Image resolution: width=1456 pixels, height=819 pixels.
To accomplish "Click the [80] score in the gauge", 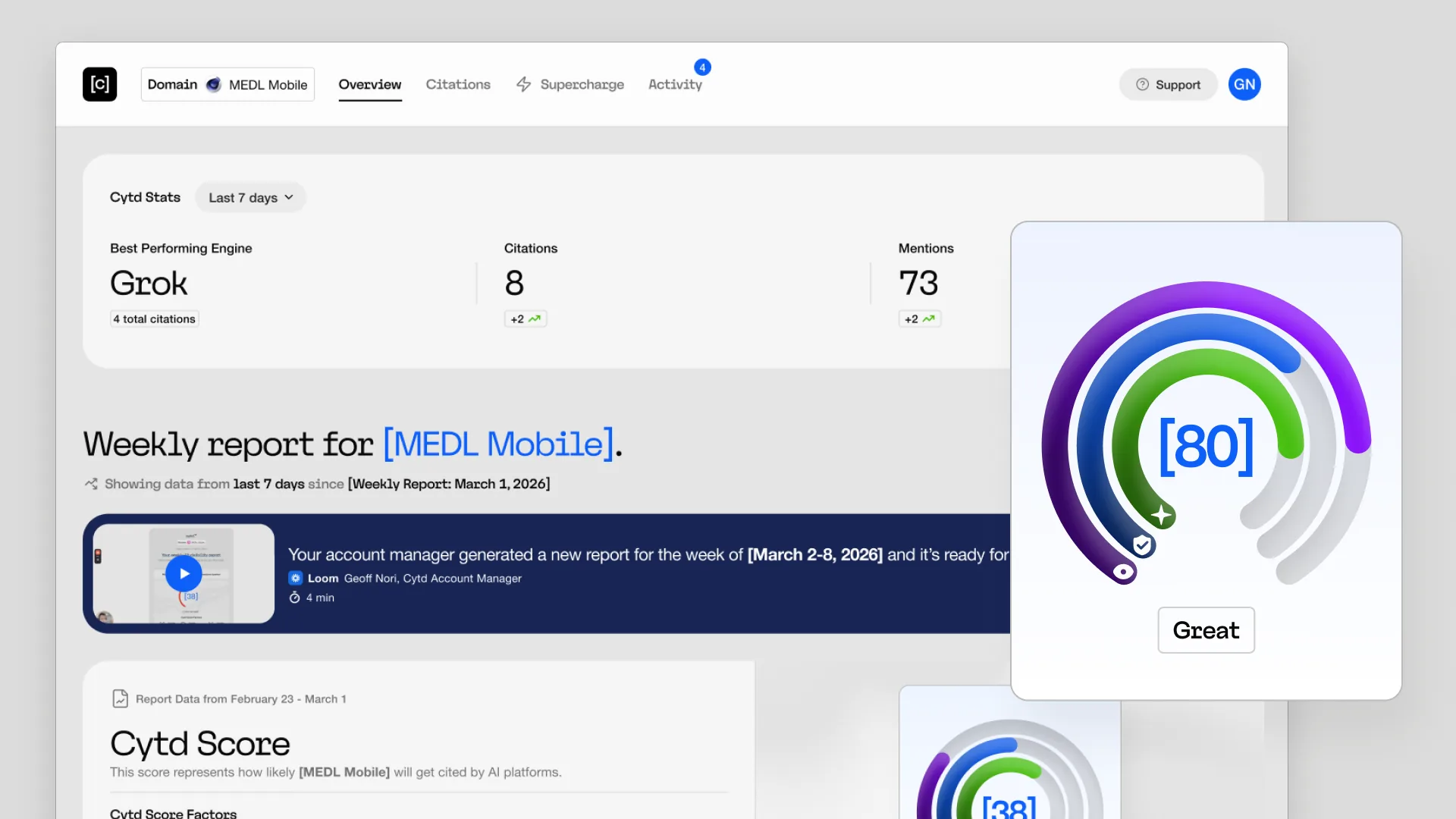I will tap(1206, 446).
